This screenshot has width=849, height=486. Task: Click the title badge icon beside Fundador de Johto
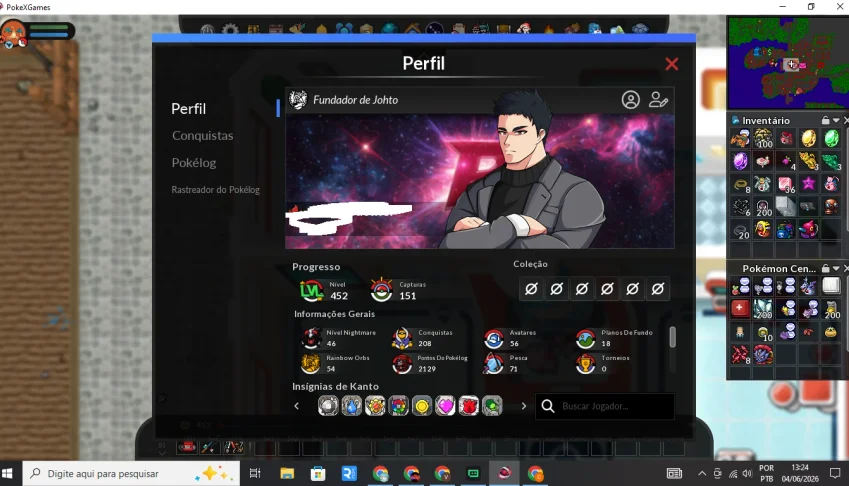click(298, 100)
